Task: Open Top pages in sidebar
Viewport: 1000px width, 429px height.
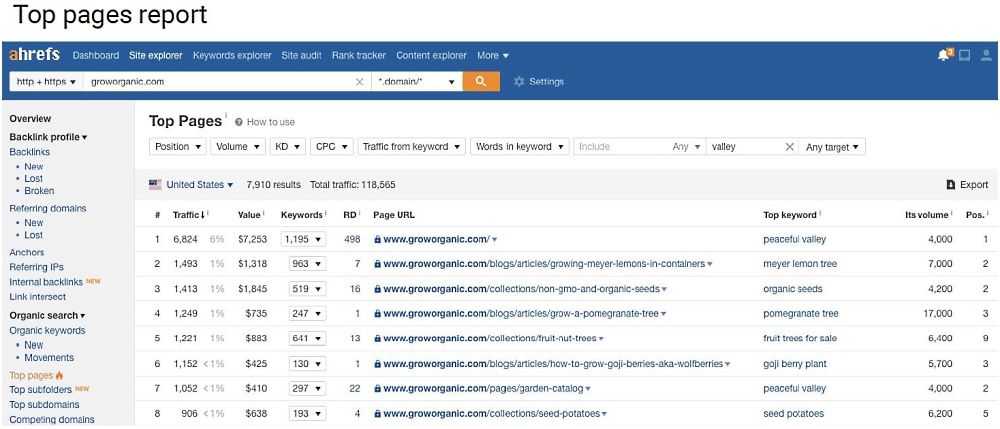Action: pyautogui.click(x=31, y=375)
